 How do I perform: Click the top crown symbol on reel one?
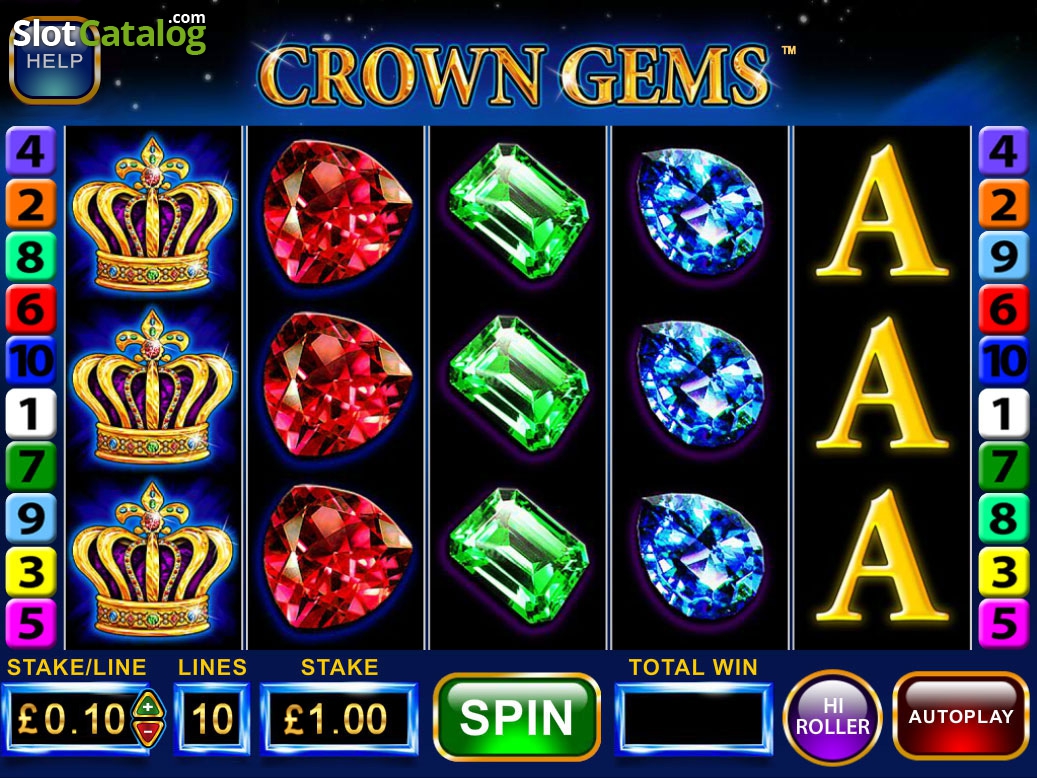[153, 215]
